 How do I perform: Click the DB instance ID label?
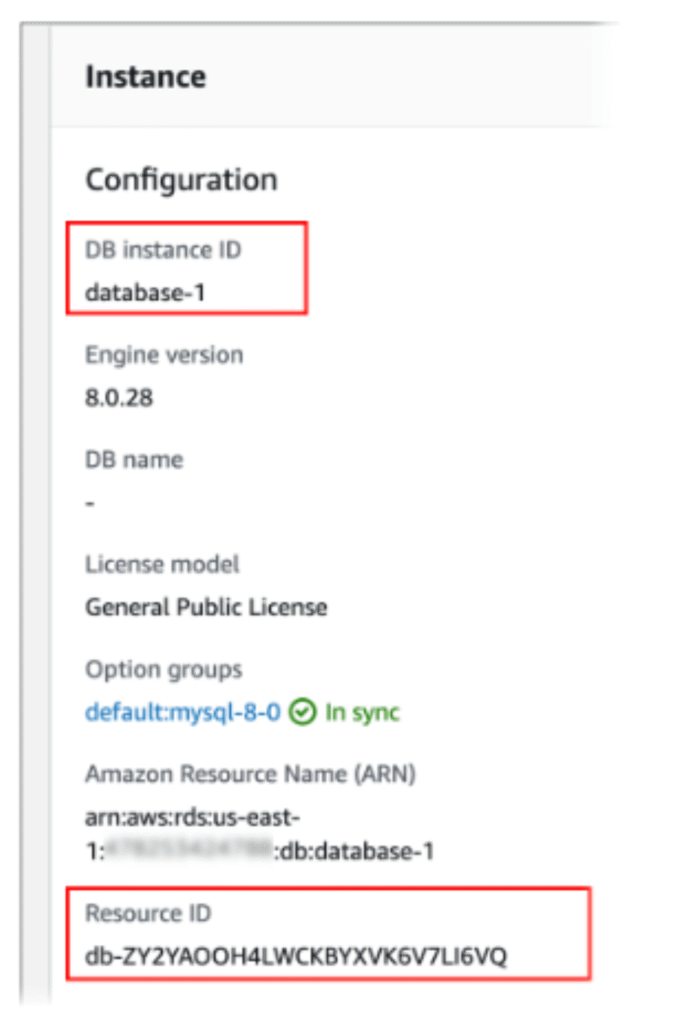point(163,250)
